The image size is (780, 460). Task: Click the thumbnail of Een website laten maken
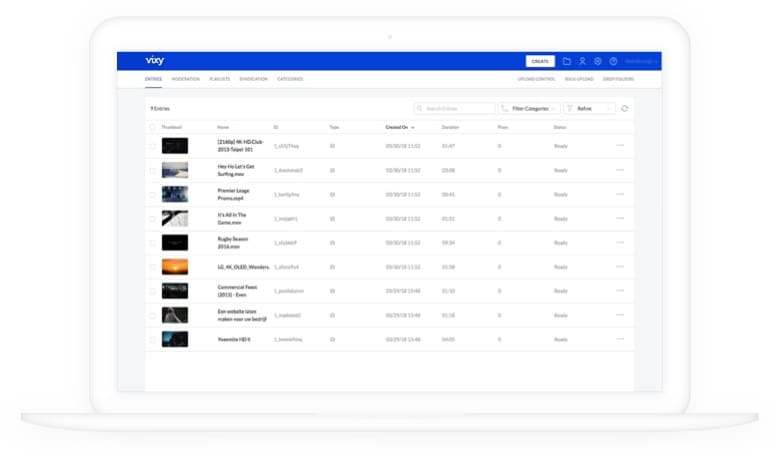click(175, 315)
